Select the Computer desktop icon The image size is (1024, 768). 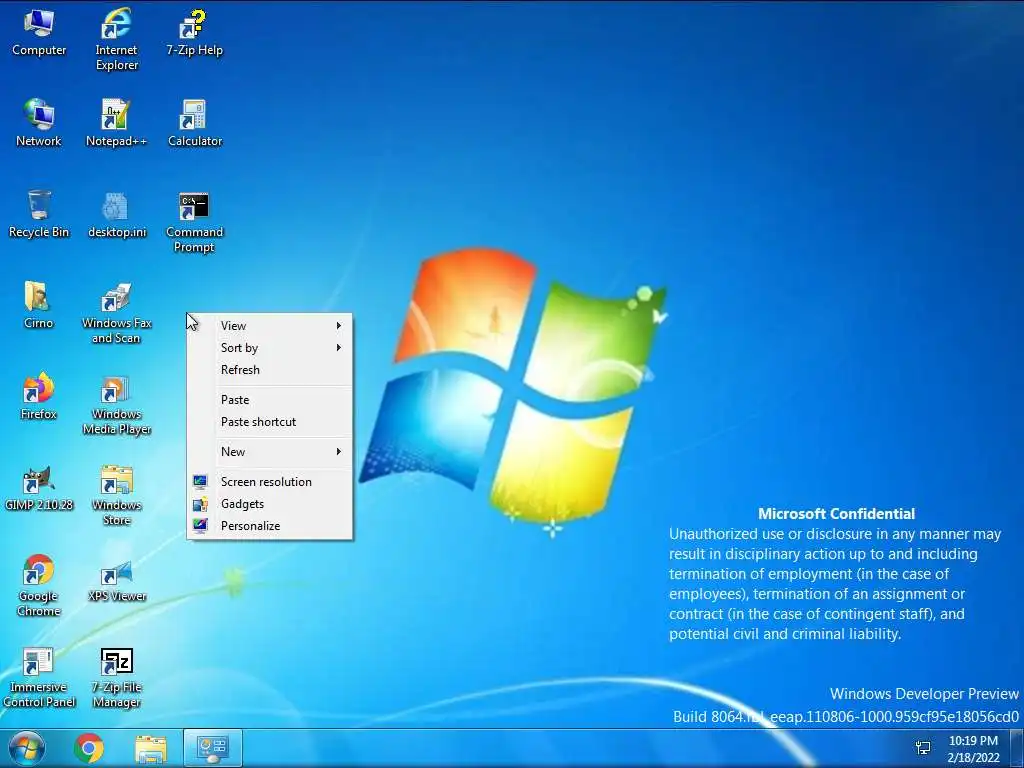39,33
